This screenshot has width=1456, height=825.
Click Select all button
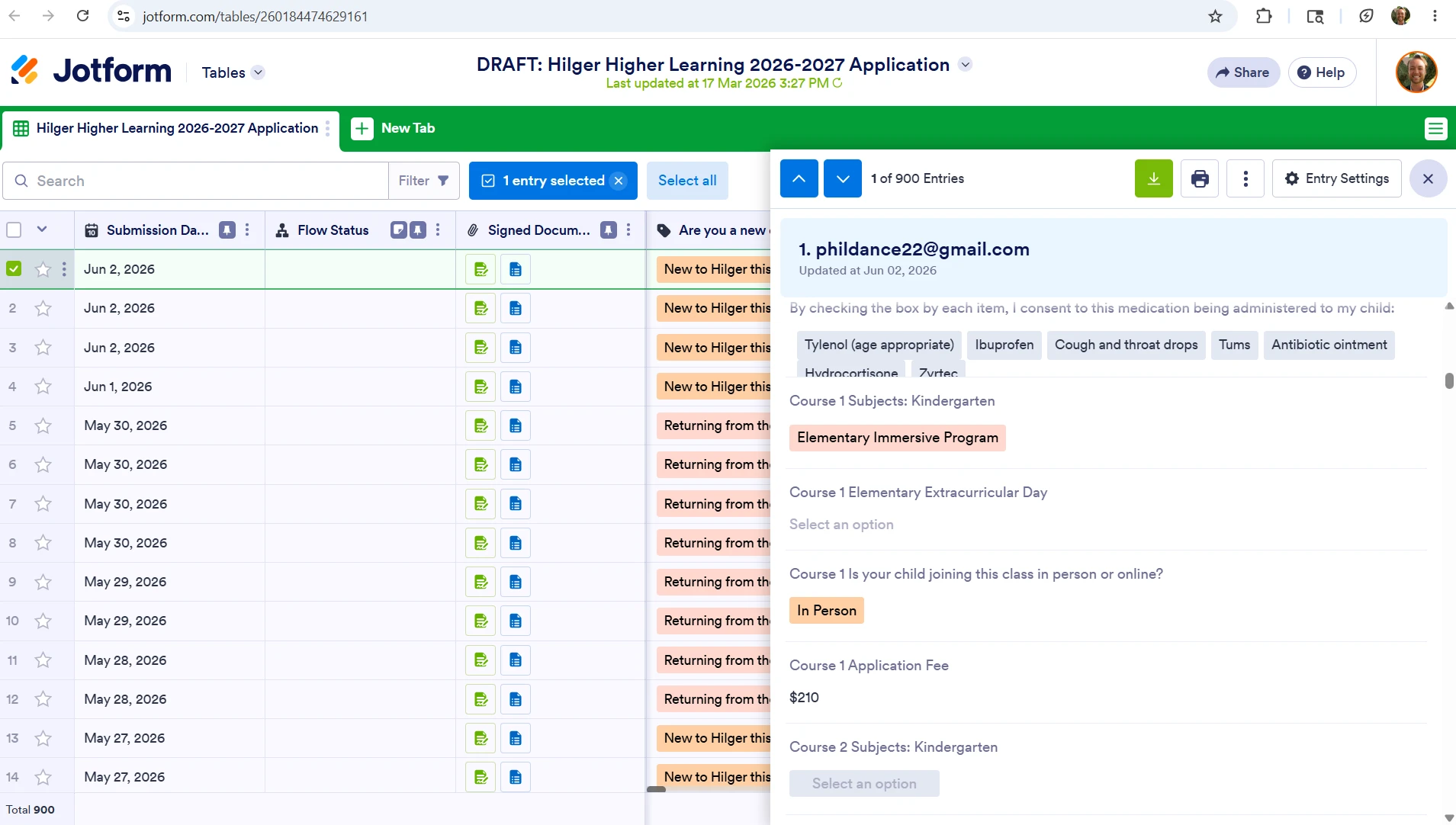(x=687, y=181)
